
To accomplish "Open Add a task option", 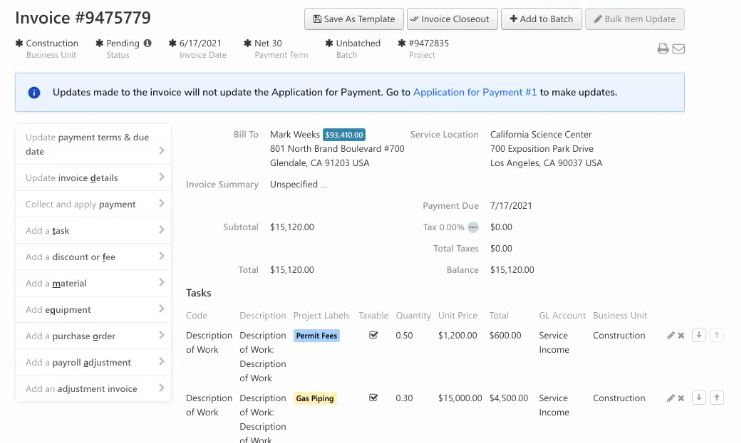I will pyautogui.click(x=94, y=231).
